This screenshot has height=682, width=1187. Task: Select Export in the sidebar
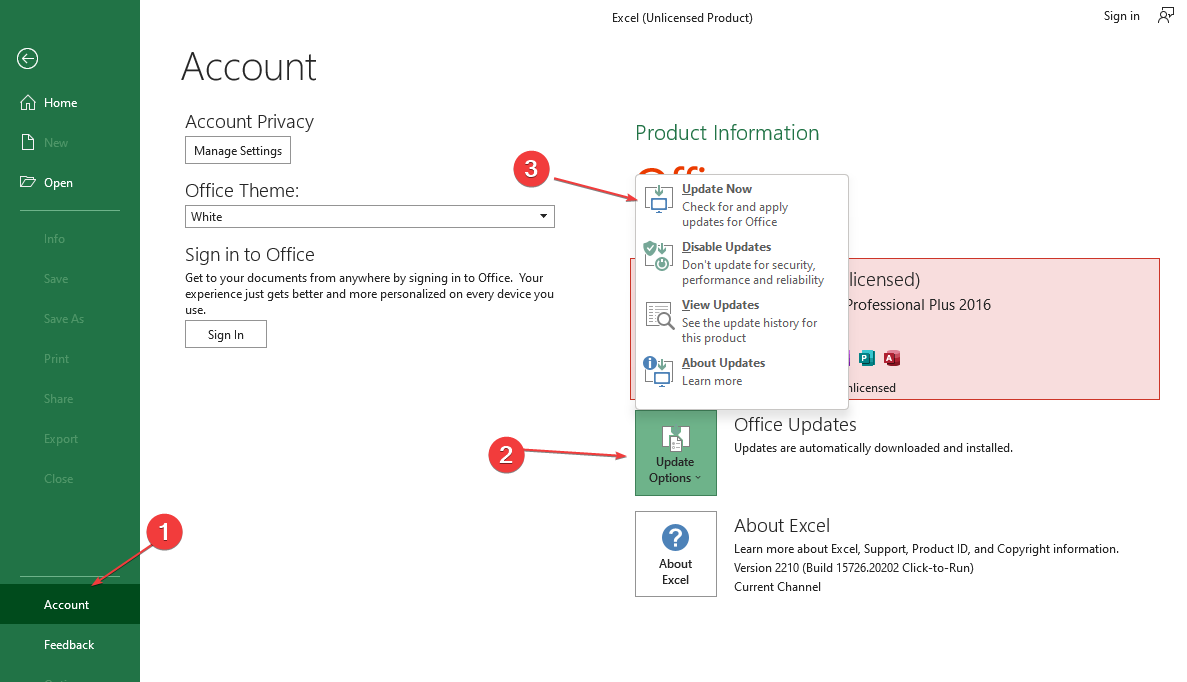tap(70, 439)
